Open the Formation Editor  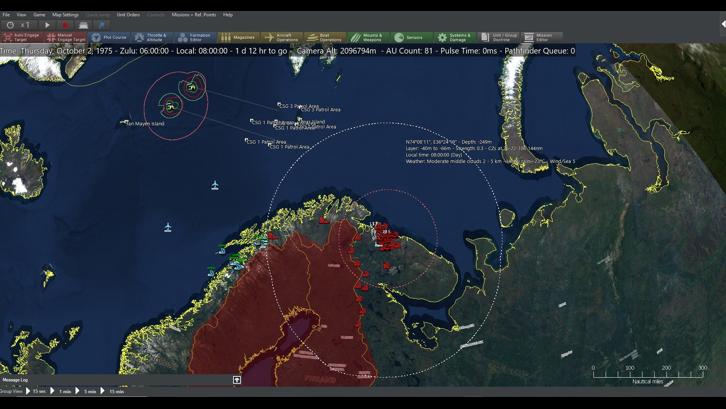point(195,38)
